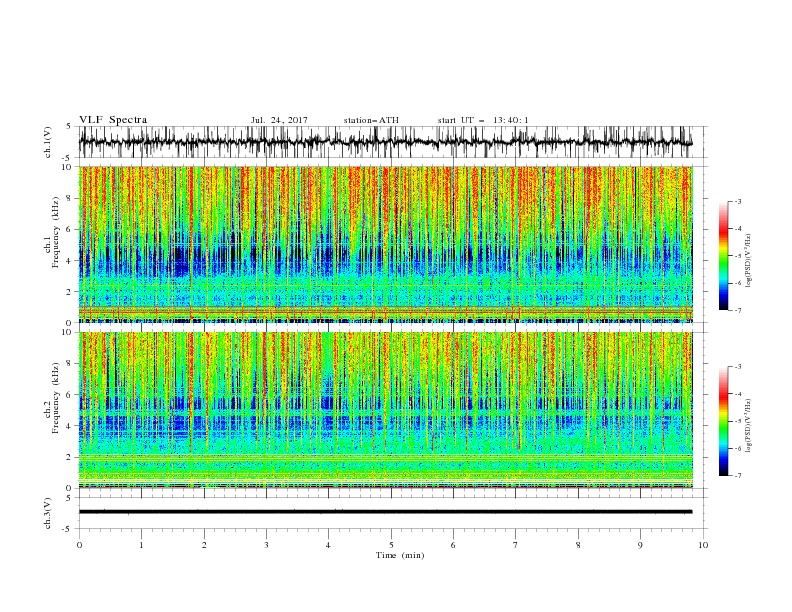
Task: Click the time axis tick label '10'
Action: point(703,545)
